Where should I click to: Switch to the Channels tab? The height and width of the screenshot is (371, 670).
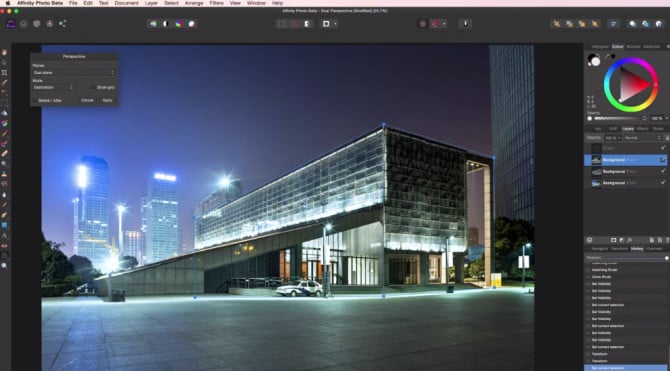pyautogui.click(x=654, y=249)
